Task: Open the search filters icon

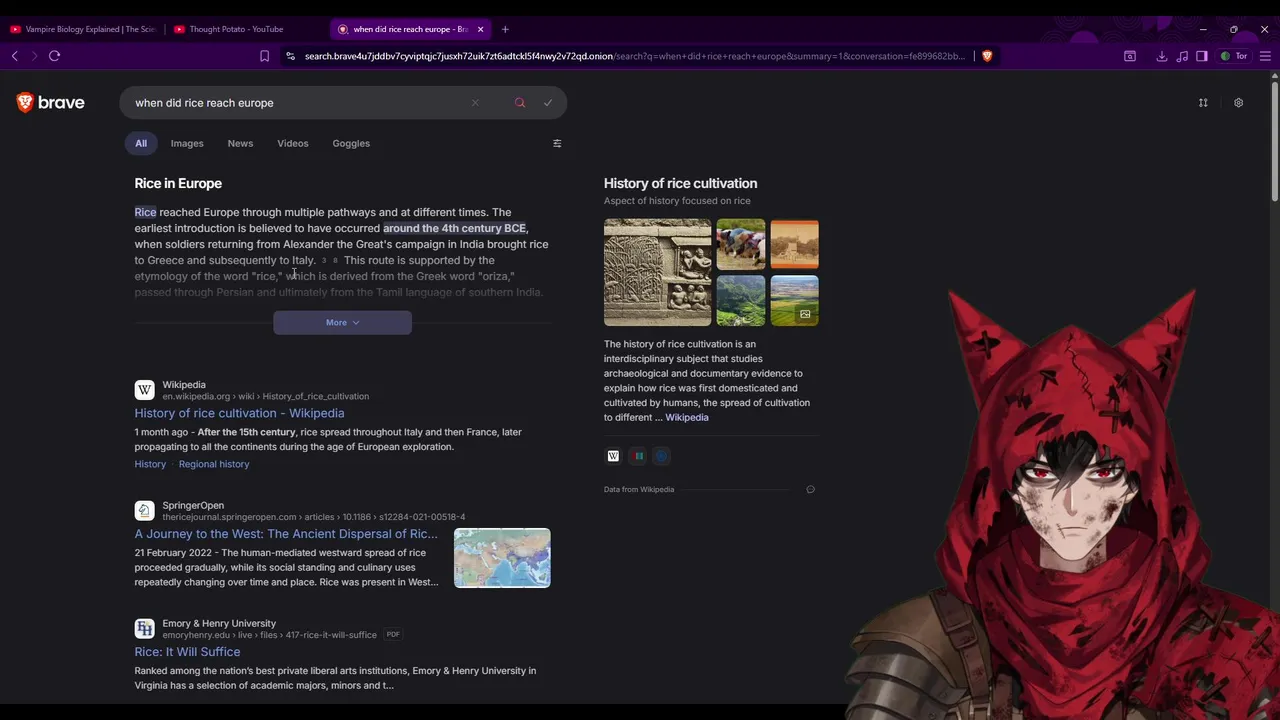Action: [x=557, y=143]
